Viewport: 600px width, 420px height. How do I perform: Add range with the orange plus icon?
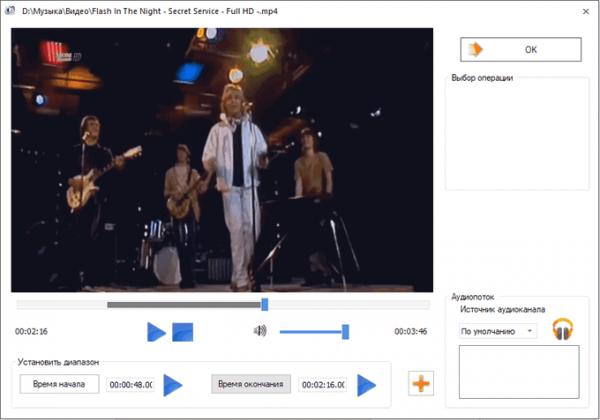(421, 383)
